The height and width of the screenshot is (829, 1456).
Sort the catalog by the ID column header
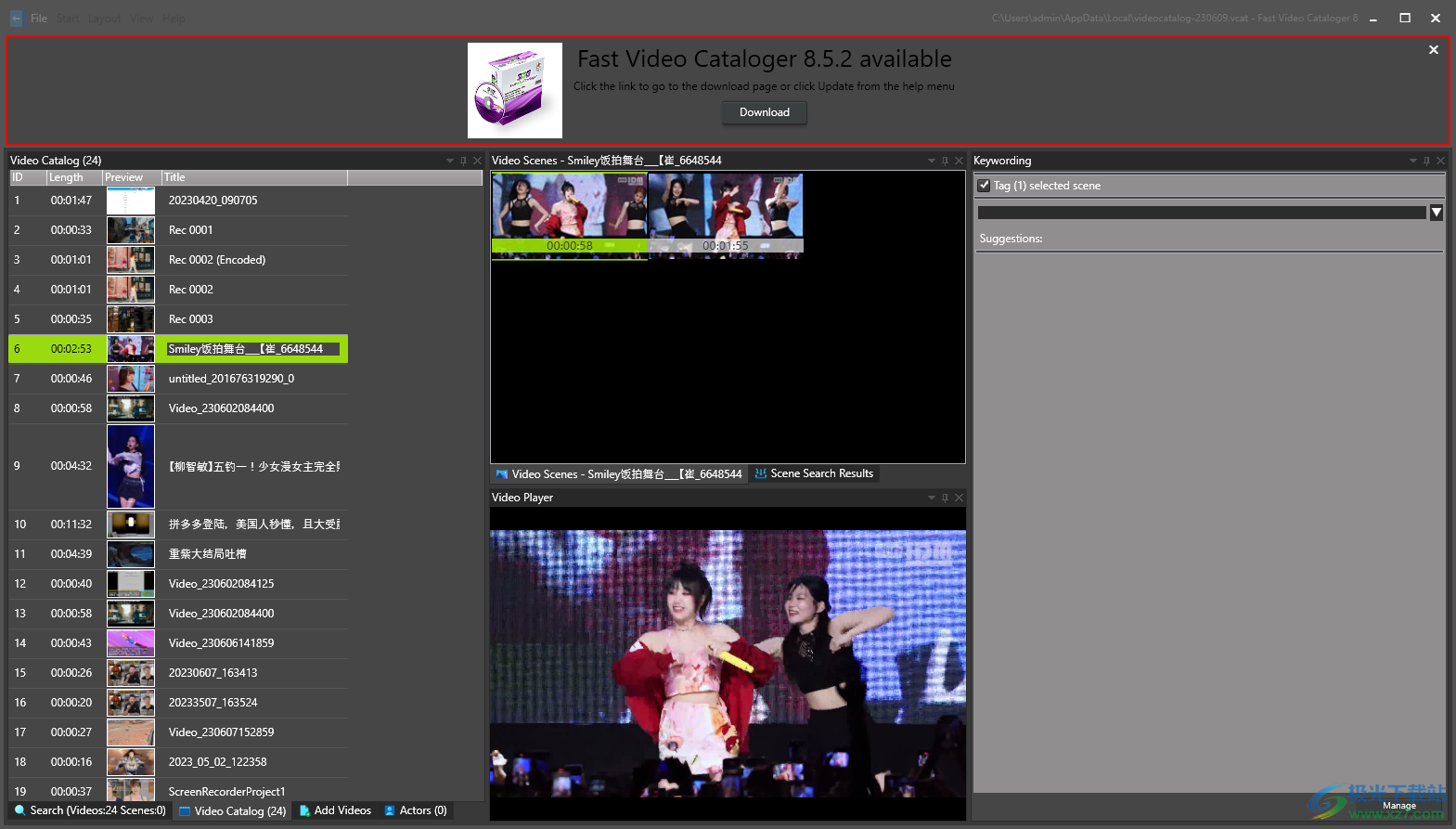[28, 177]
